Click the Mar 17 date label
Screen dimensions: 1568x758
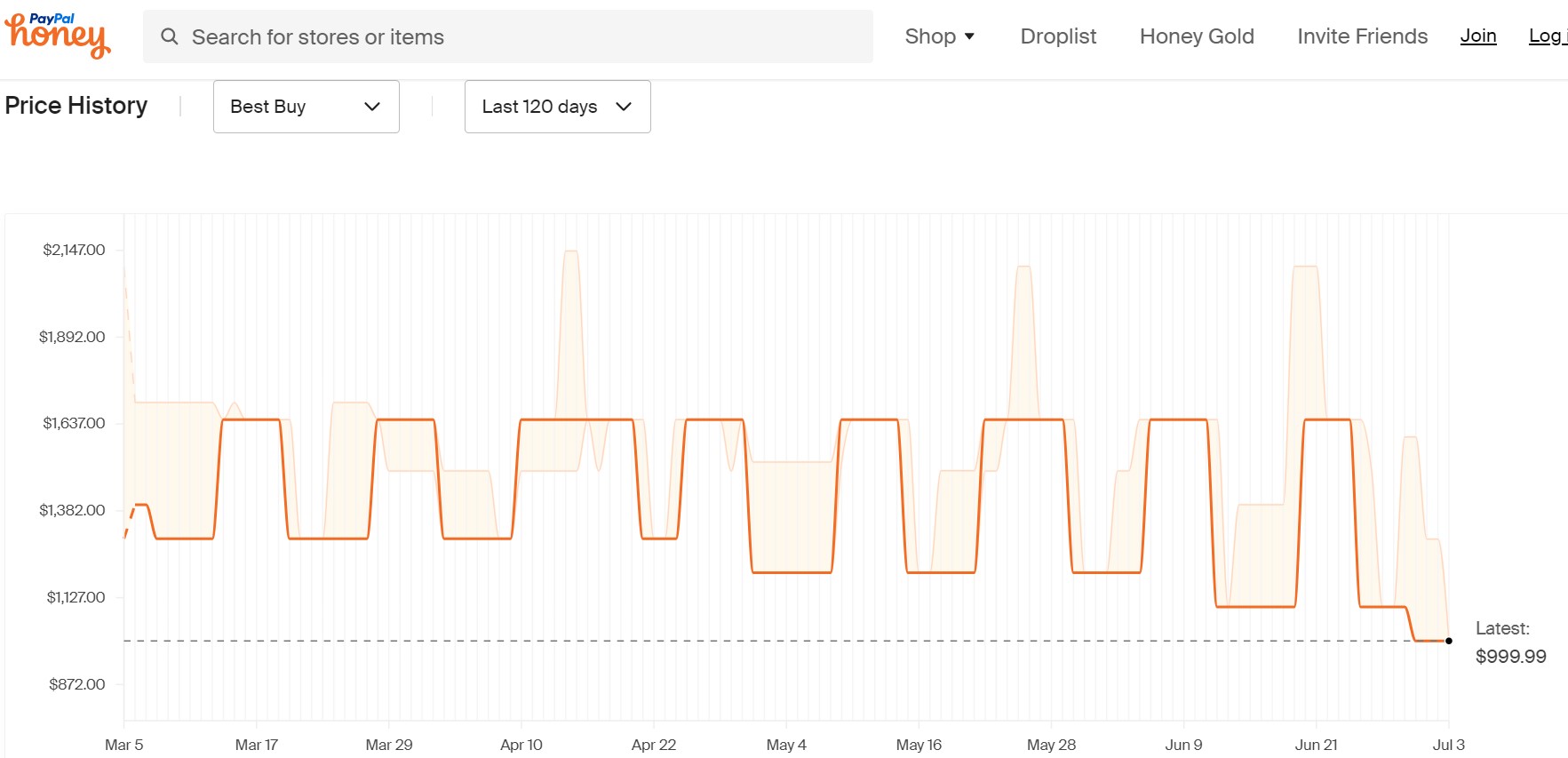coord(256,745)
